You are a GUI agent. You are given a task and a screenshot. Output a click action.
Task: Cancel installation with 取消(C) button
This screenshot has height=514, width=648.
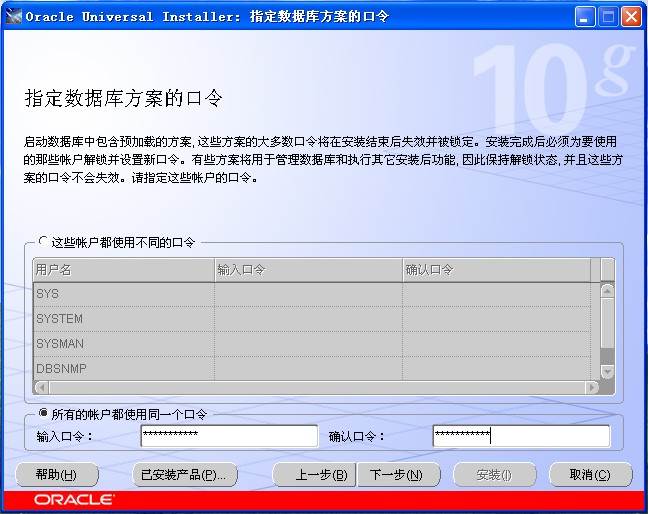click(x=591, y=475)
